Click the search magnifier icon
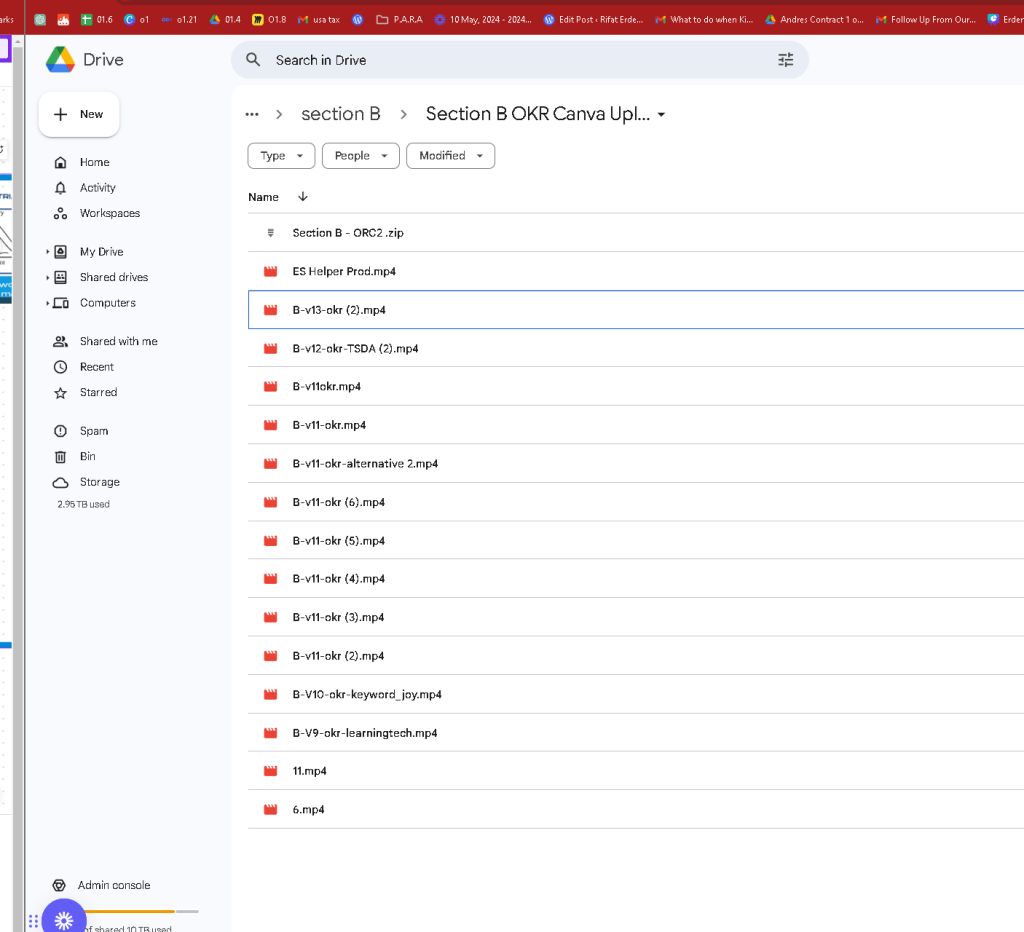Screen dimensions: 1024x932 [x=253, y=60]
